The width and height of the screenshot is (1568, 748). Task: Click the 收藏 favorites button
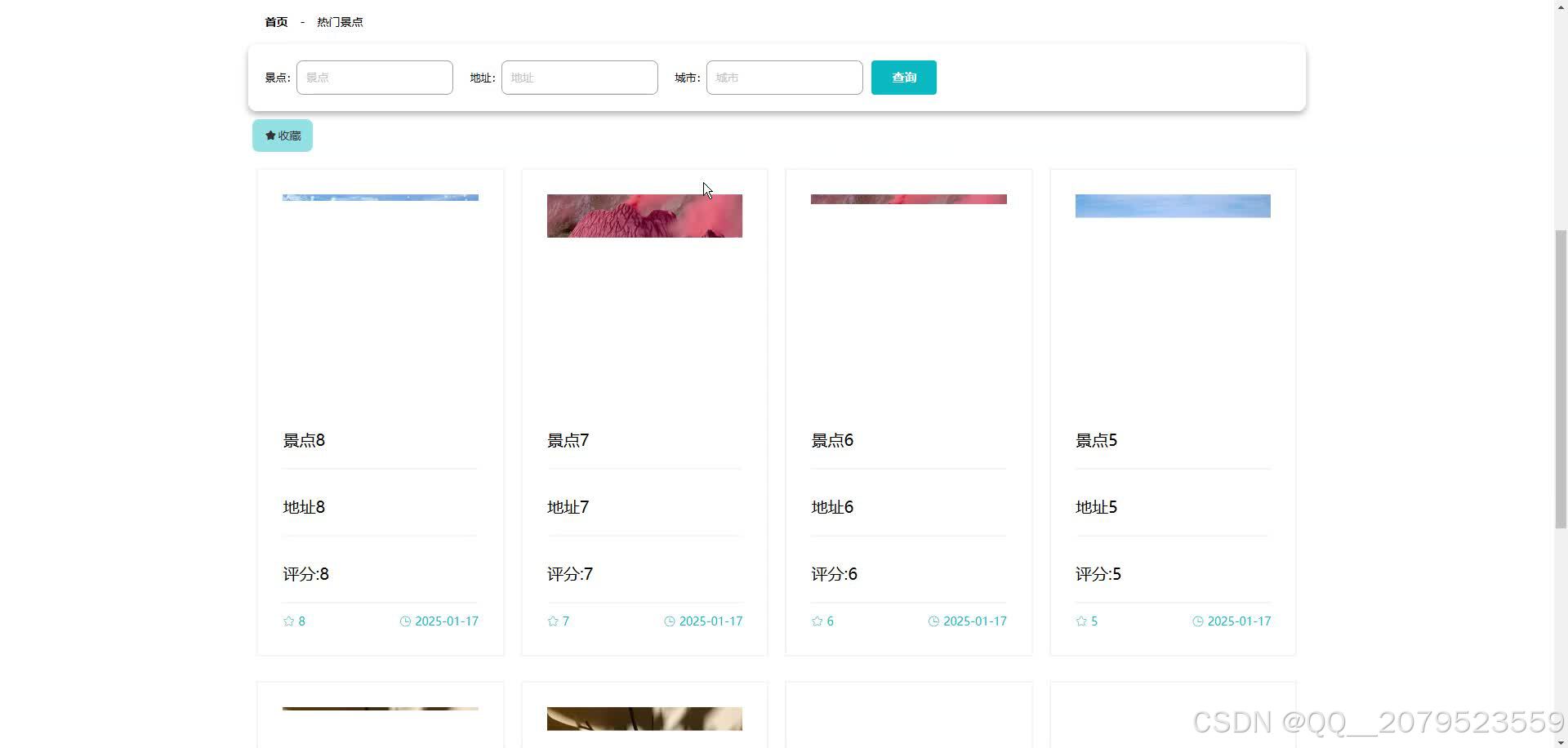coord(283,136)
